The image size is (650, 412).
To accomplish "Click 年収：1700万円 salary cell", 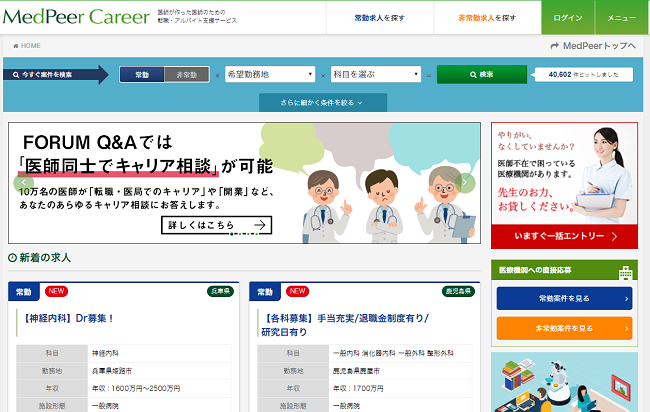I will tap(400, 388).
